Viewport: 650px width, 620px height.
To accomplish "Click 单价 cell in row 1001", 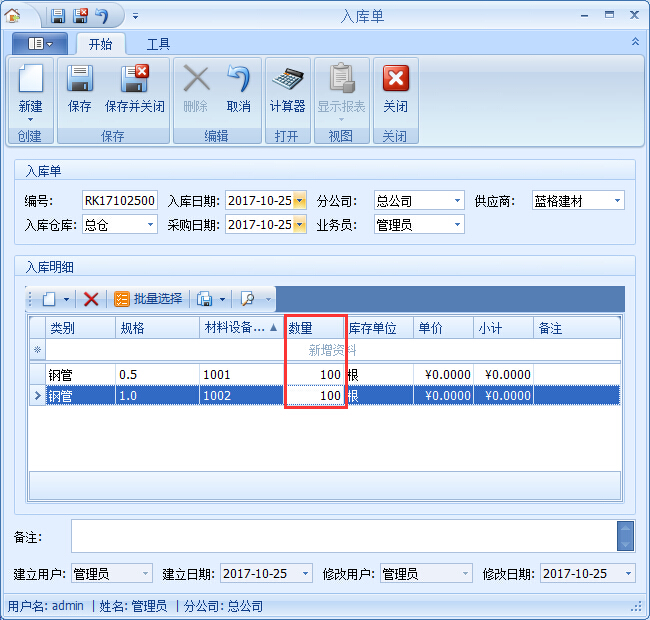I will point(443,375).
